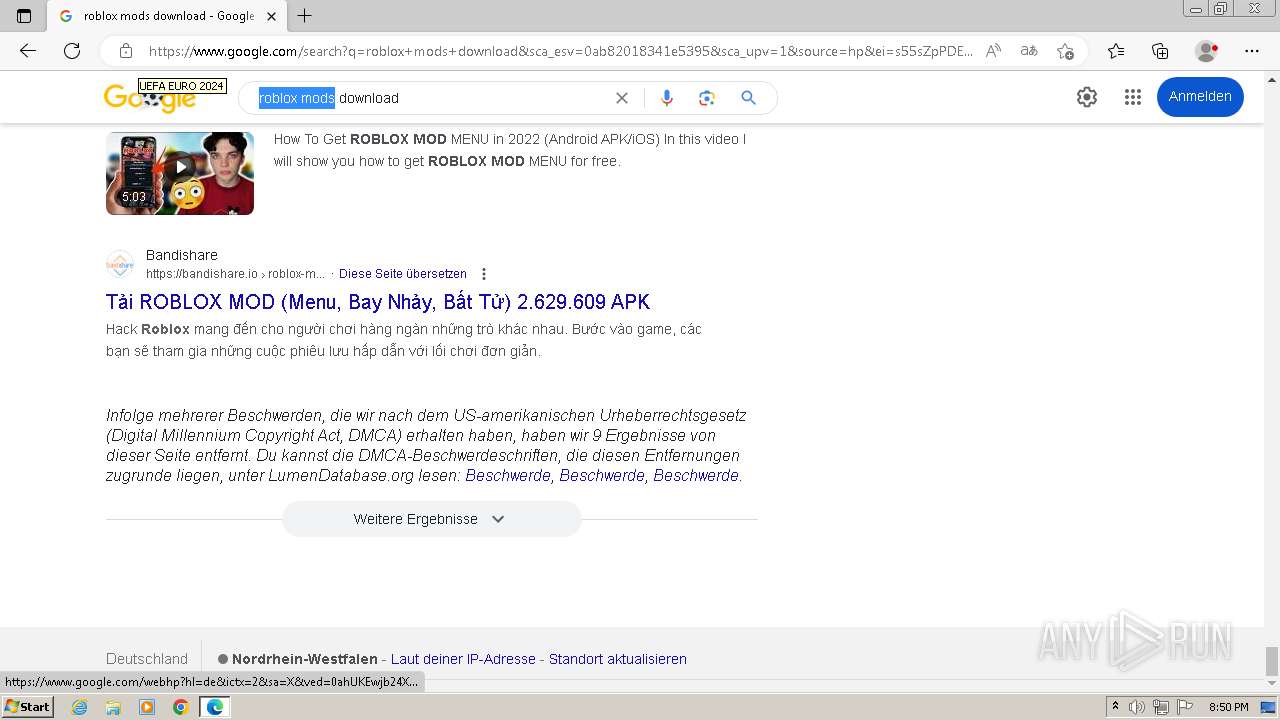
Task: Start voice search with the microphone
Action: point(667,98)
